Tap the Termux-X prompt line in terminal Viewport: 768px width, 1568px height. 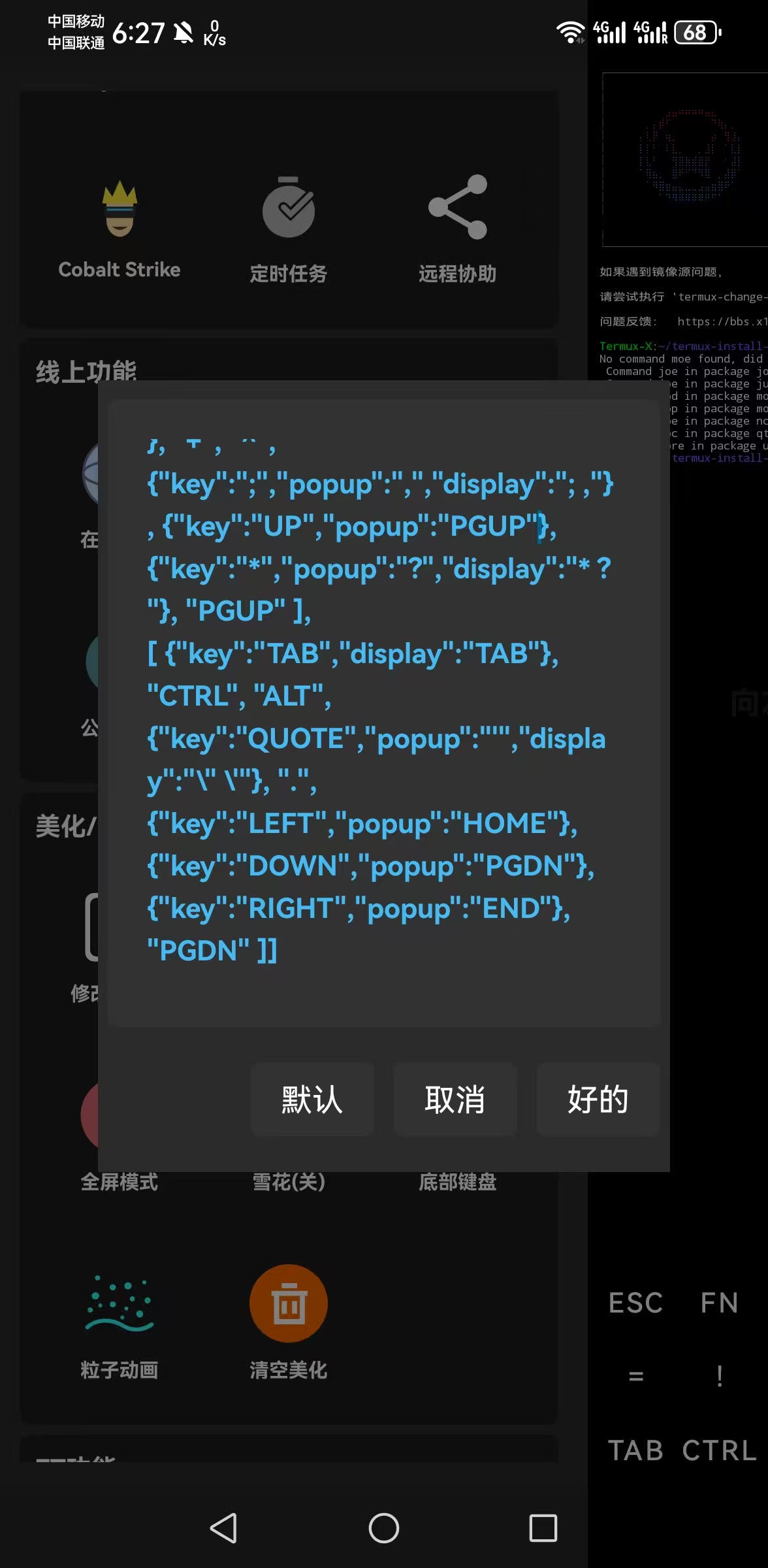click(x=683, y=346)
